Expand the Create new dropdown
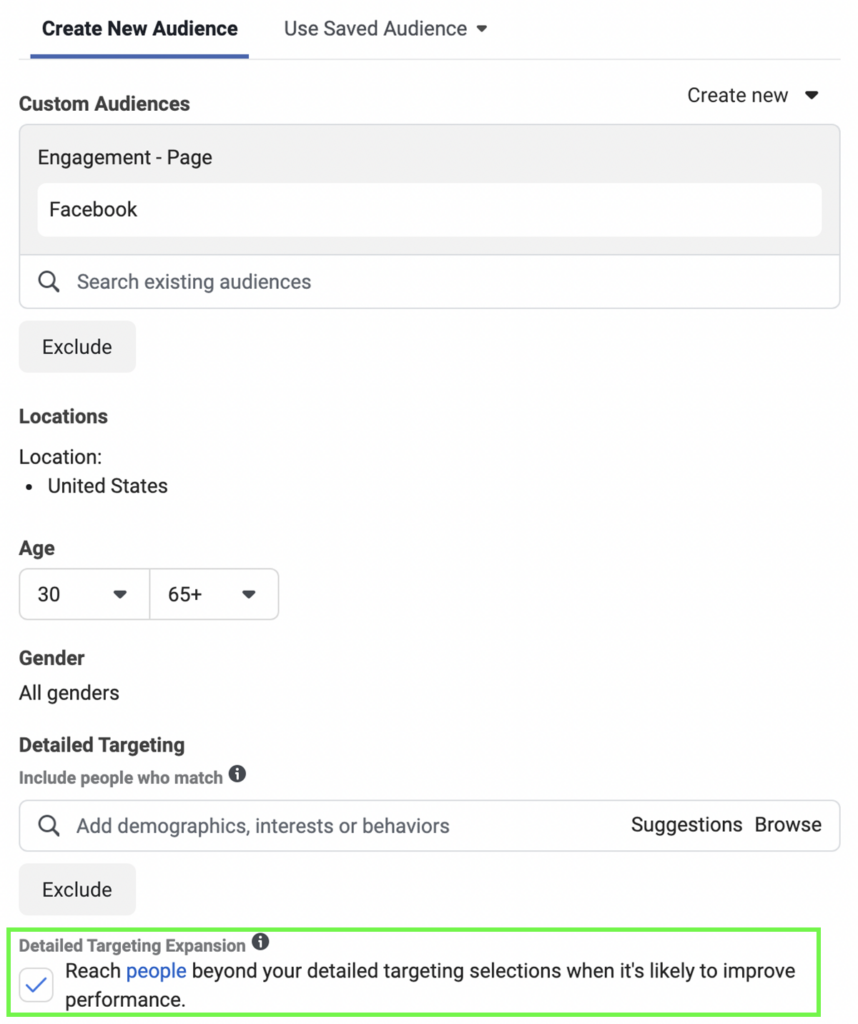 [754, 95]
